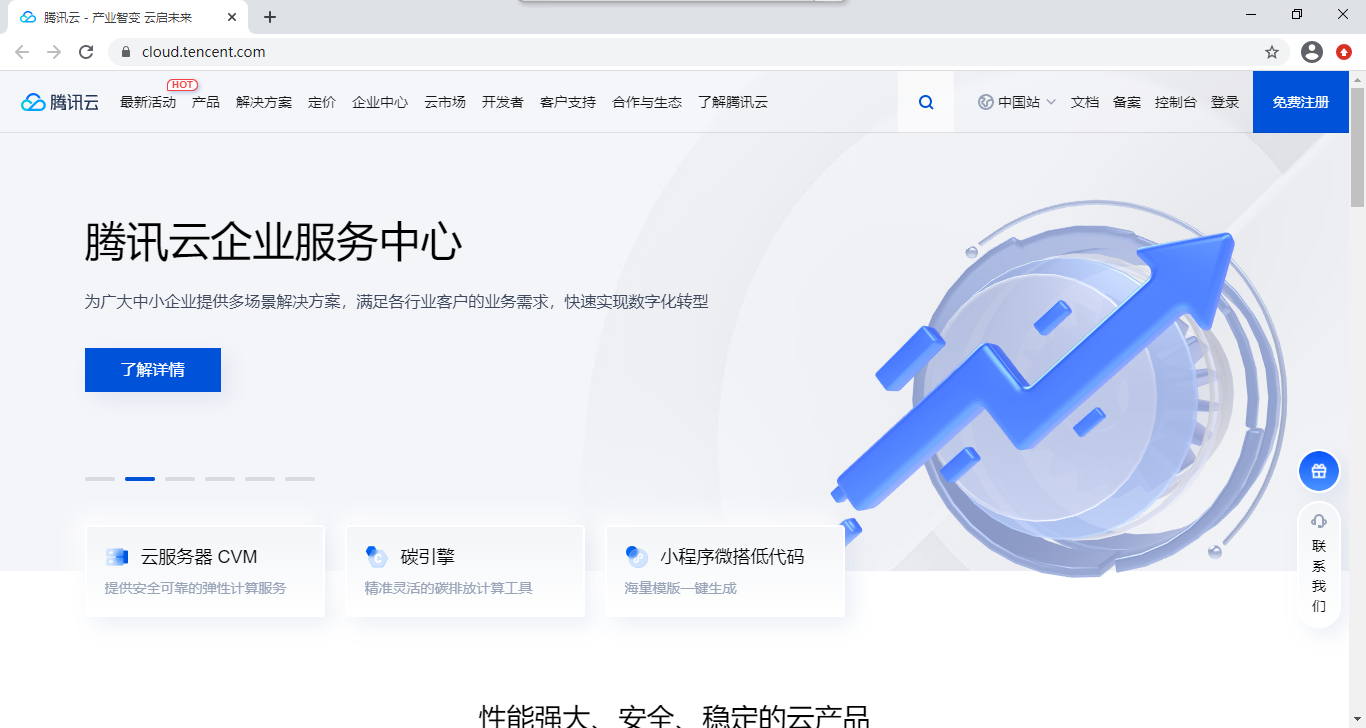Image resolution: width=1366 pixels, height=728 pixels.
Task: Click the globe icon beside 中国站
Action: 984,101
